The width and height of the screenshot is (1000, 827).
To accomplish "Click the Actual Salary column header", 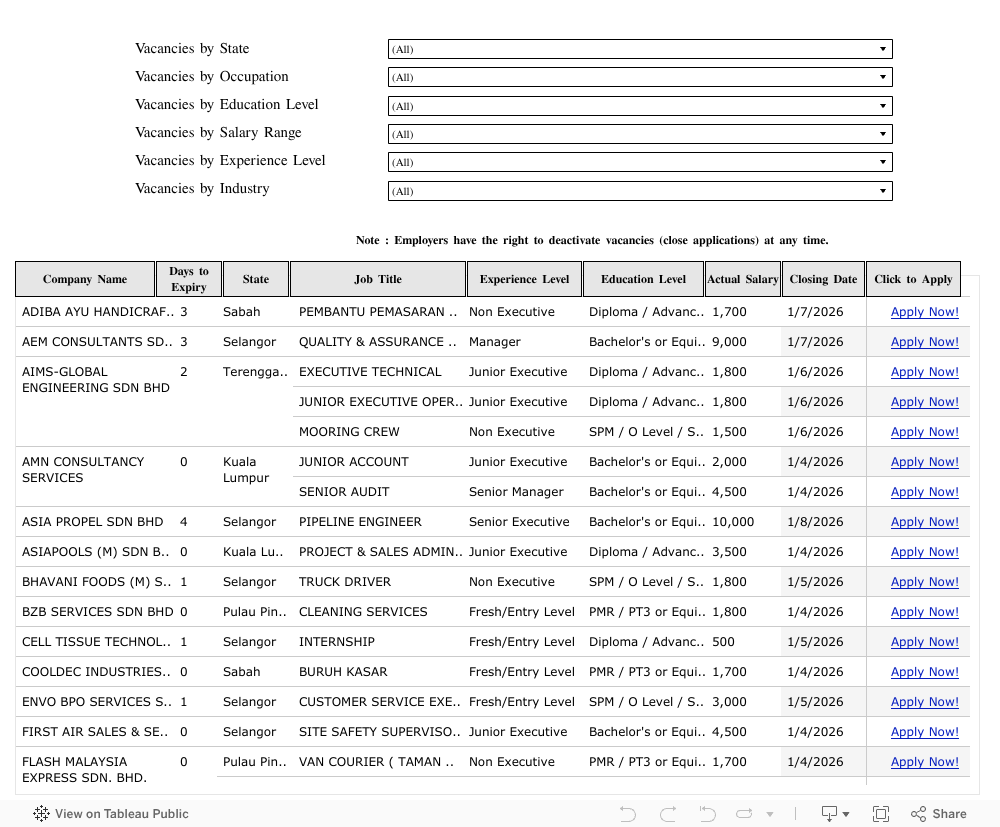I will pyautogui.click(x=742, y=279).
